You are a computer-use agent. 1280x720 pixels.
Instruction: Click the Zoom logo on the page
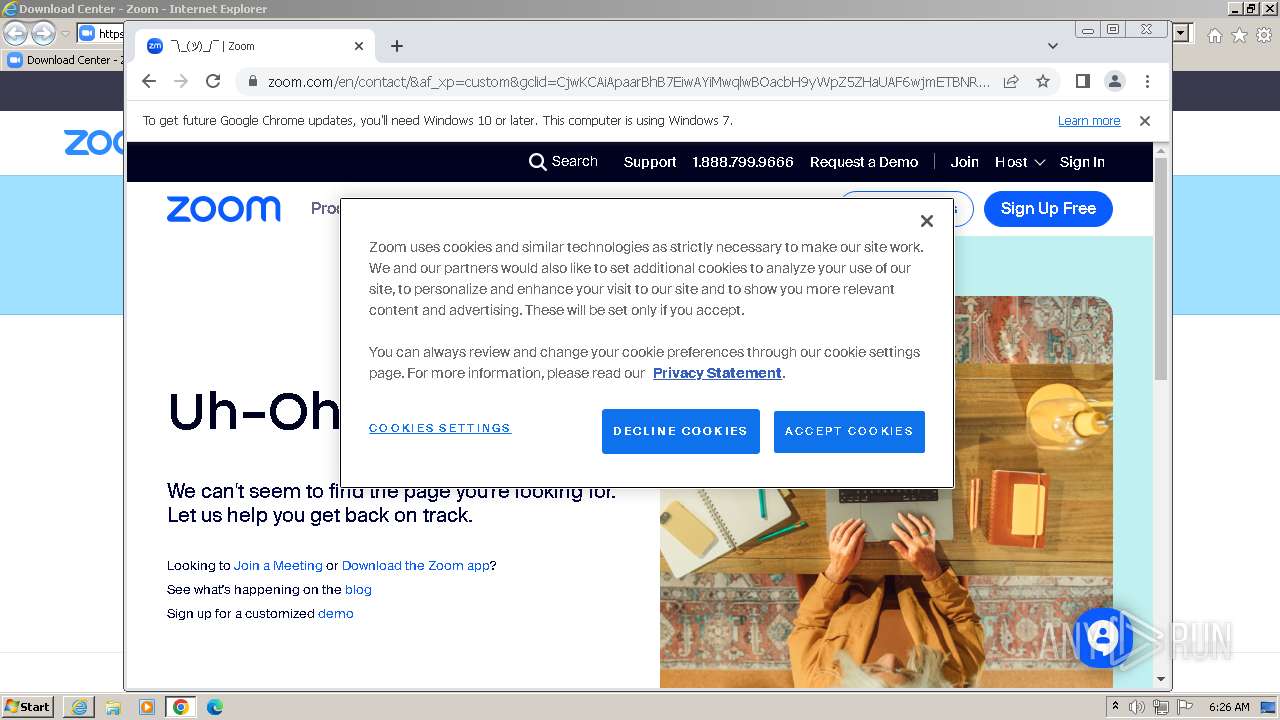point(224,209)
